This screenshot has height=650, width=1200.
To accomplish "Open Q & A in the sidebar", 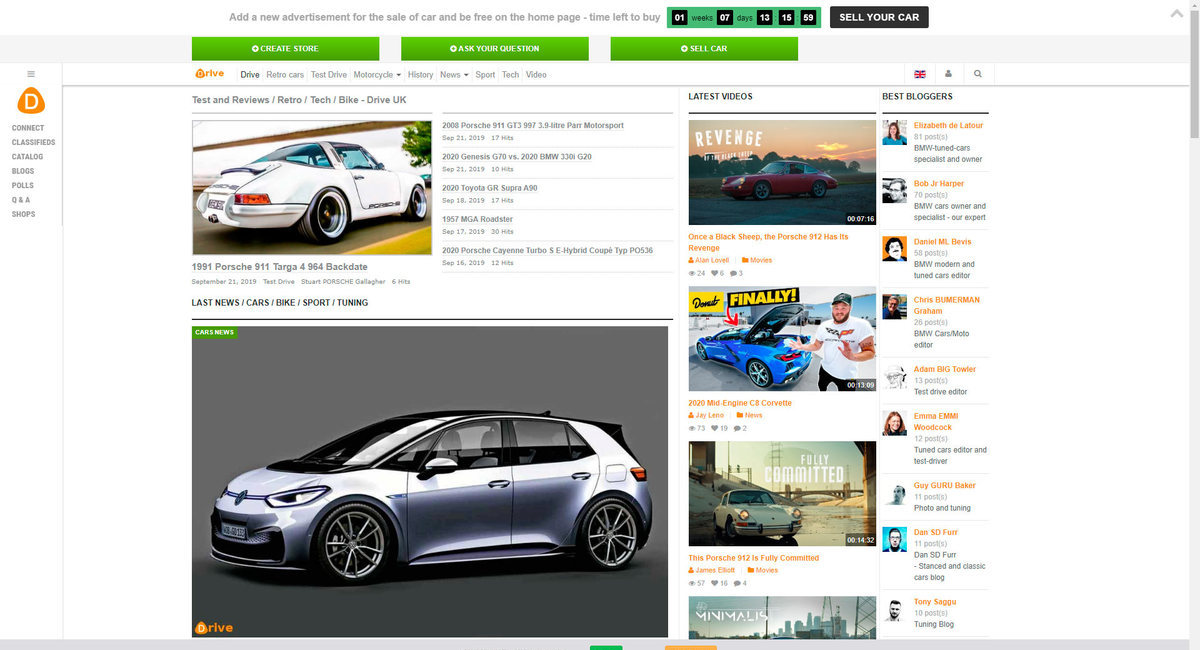I will [x=21, y=200].
